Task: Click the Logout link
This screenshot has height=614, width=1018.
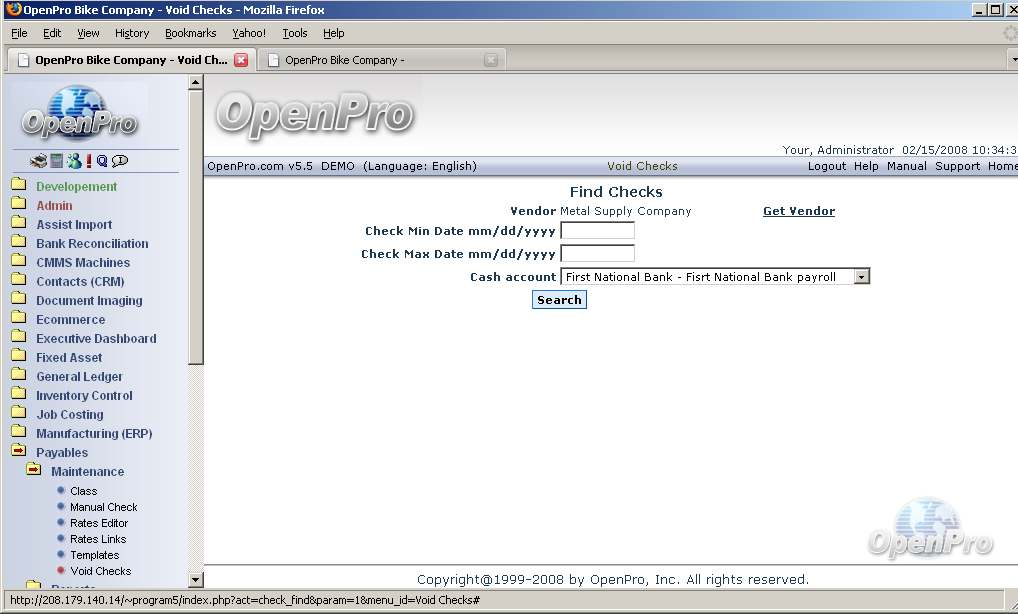Action: (x=826, y=166)
